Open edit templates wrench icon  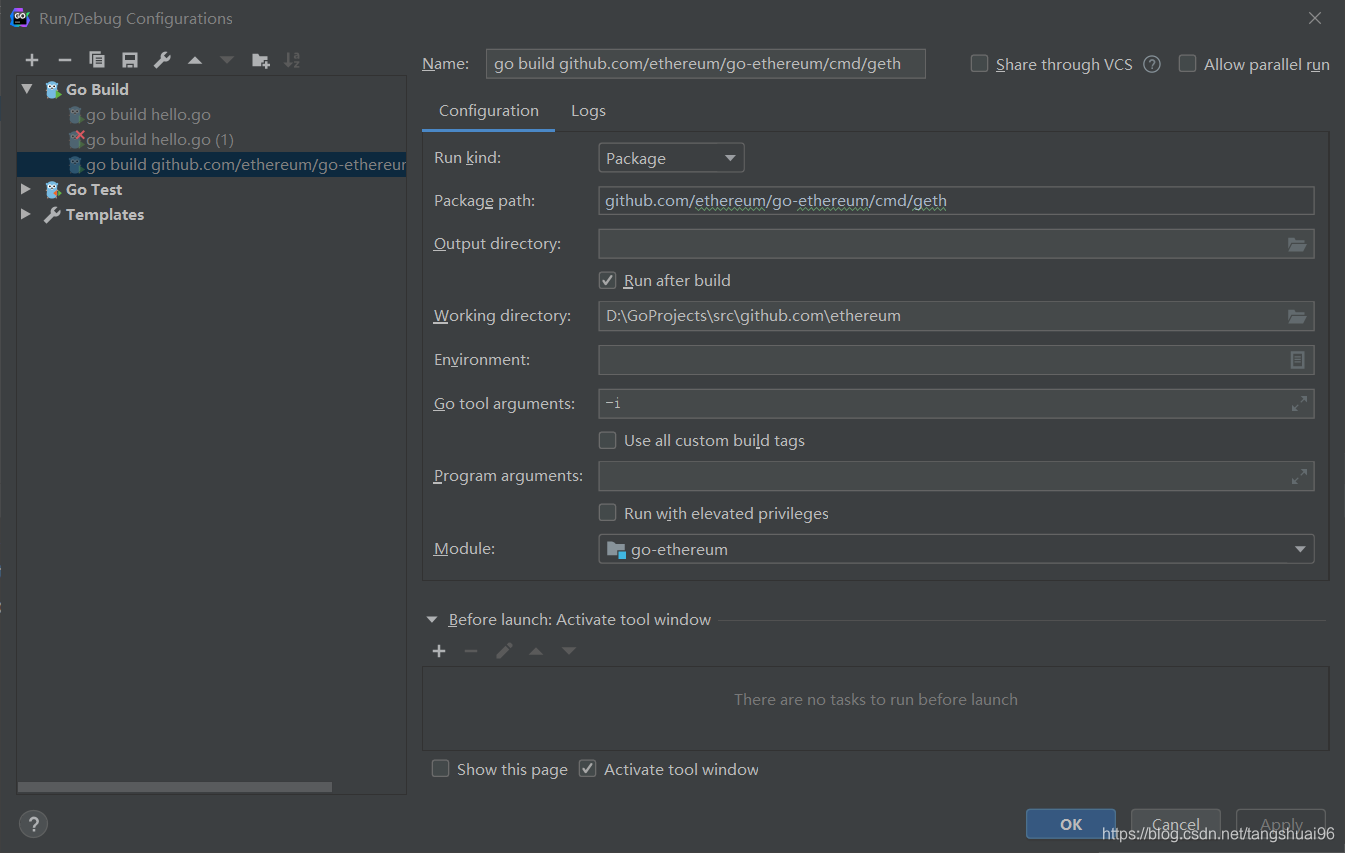tap(162, 61)
